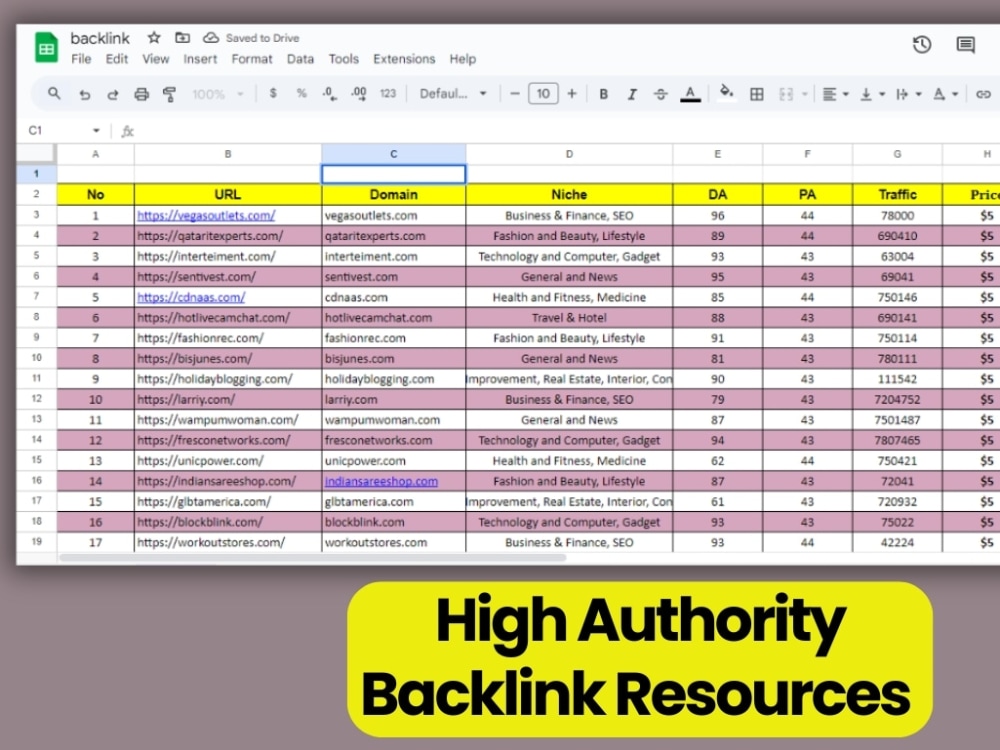This screenshot has height=750, width=1000.
Task: Select the Traffic value 7204752
Action: [897, 399]
